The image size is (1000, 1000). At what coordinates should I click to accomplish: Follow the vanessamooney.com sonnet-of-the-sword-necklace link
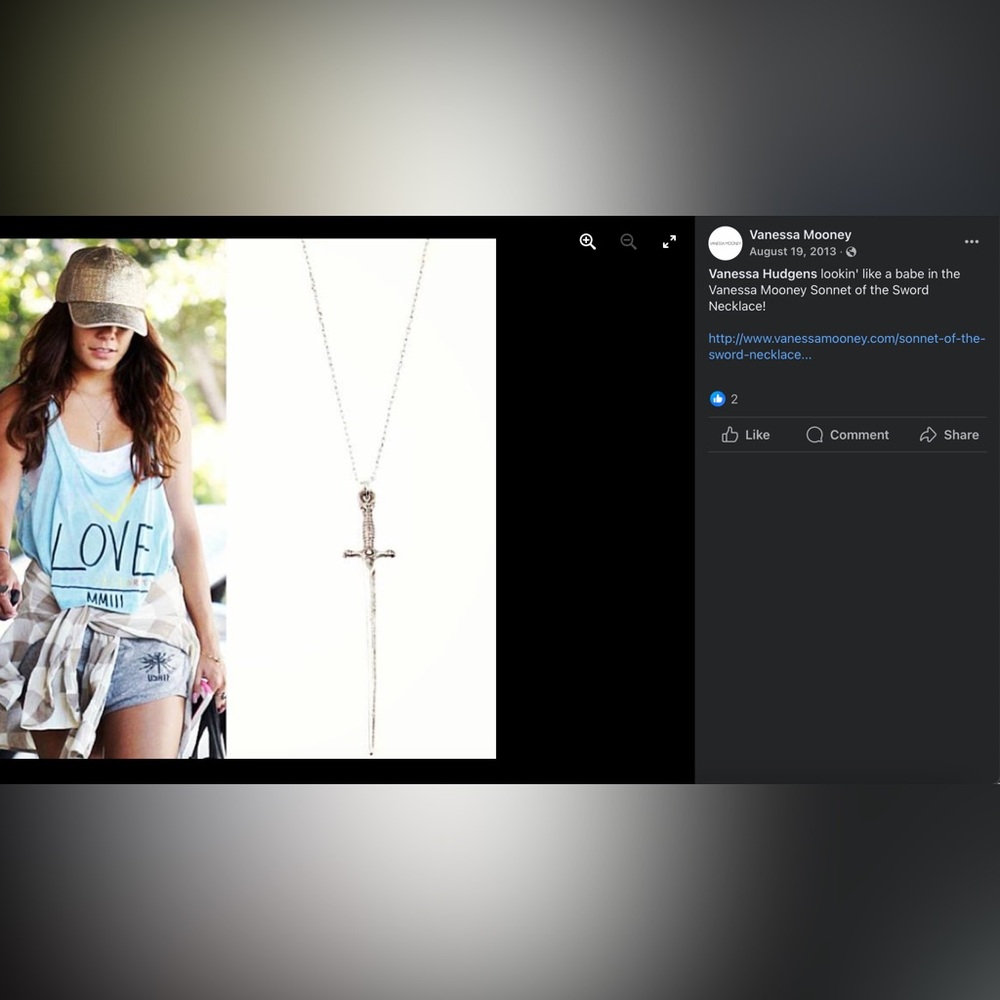846,346
